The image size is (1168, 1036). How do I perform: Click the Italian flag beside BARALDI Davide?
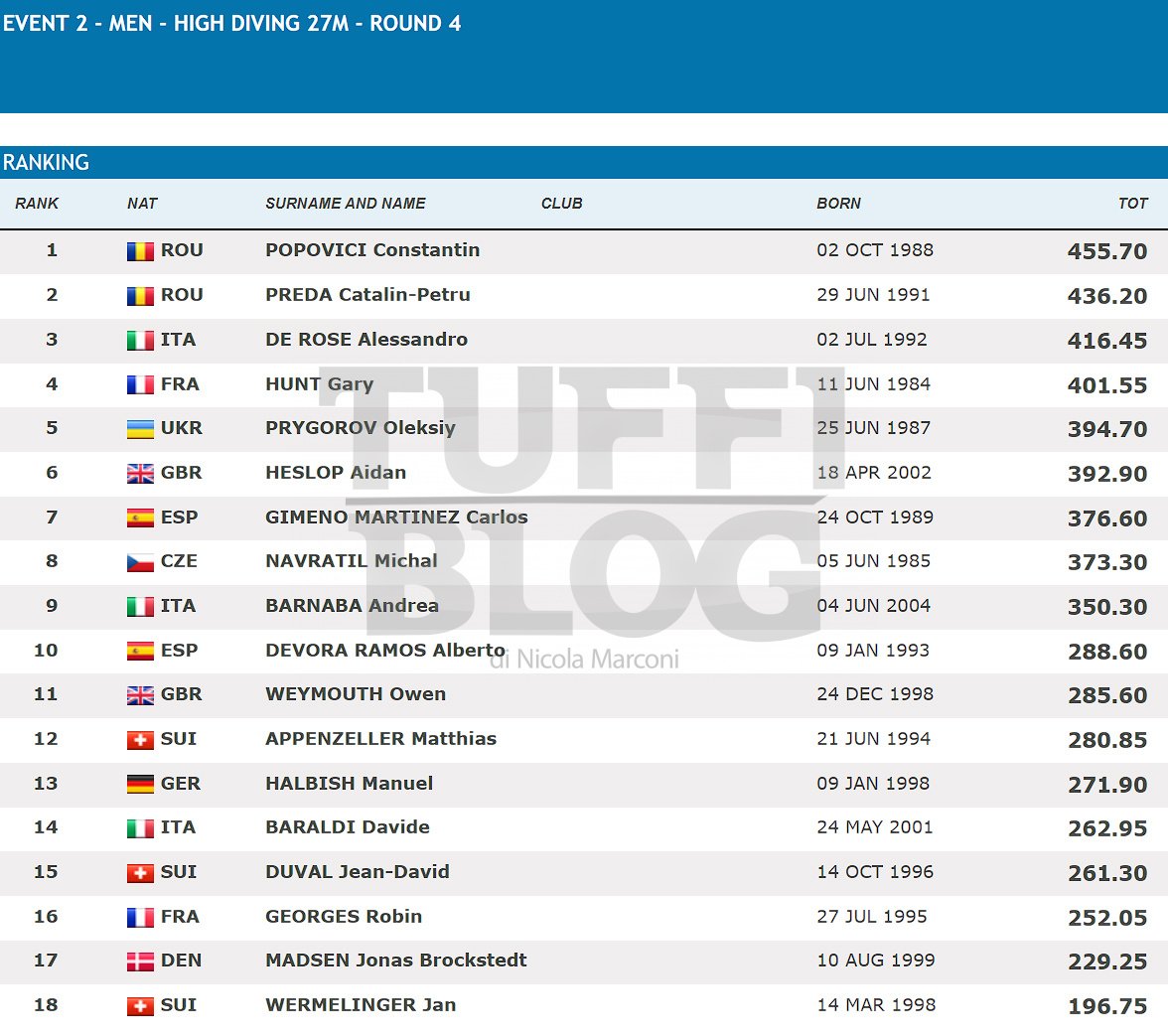(140, 828)
